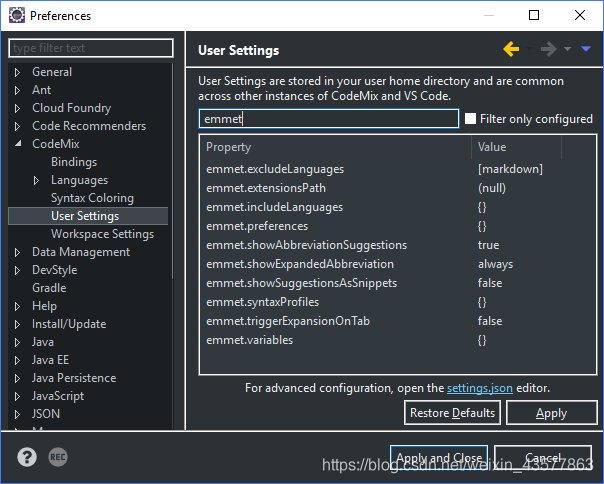The width and height of the screenshot is (604, 484).
Task: Expand the Code Recommenders node
Action: pos(17,126)
